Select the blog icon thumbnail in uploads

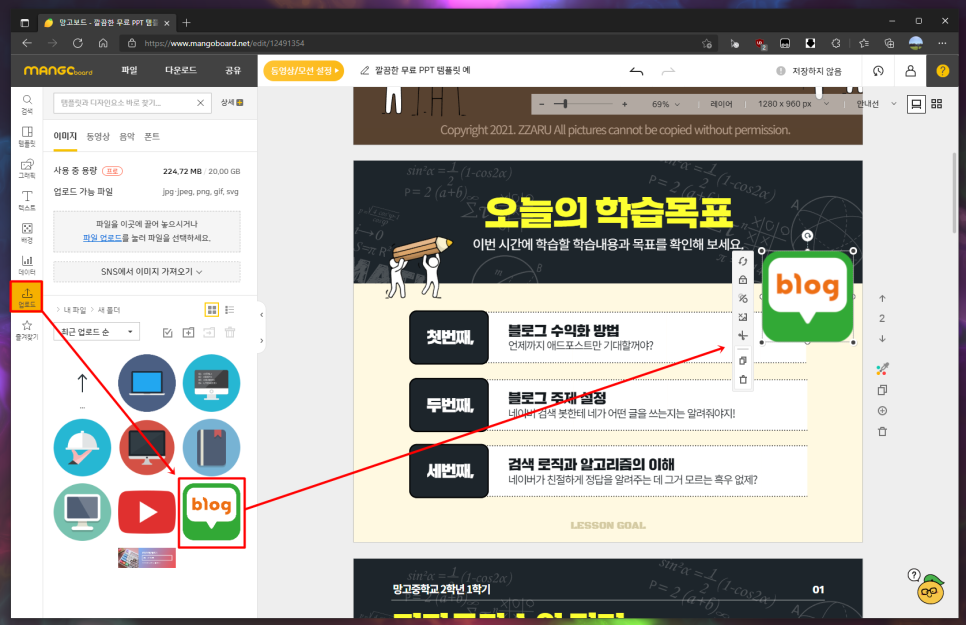point(212,512)
